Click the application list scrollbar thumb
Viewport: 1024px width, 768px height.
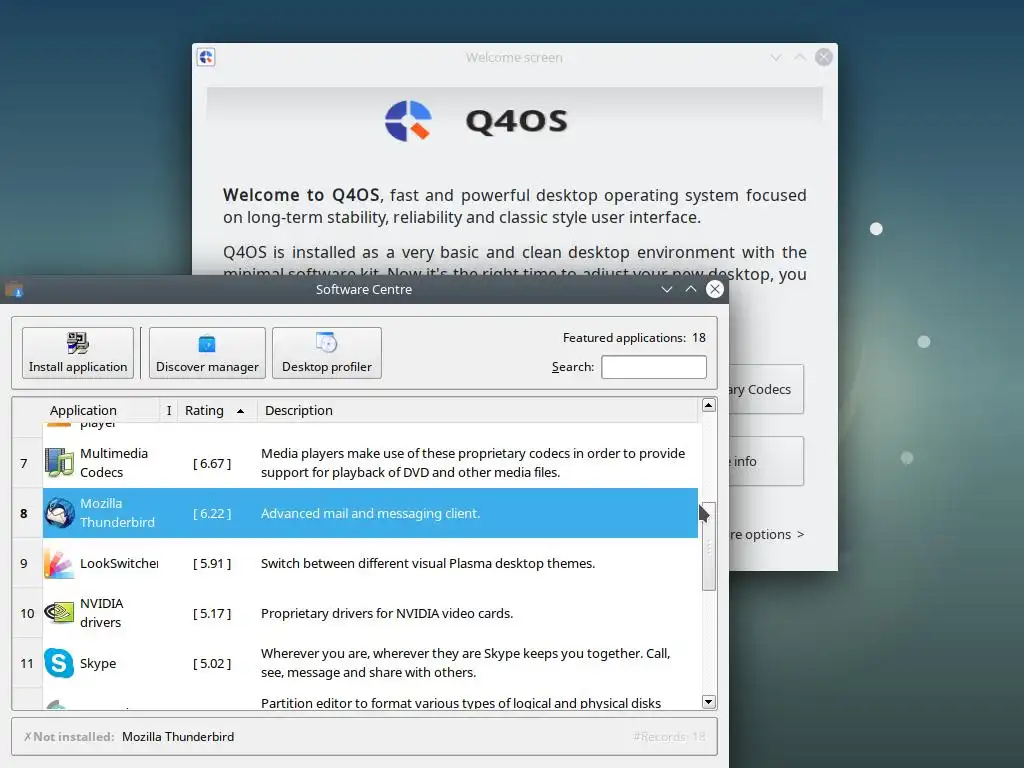pos(709,546)
